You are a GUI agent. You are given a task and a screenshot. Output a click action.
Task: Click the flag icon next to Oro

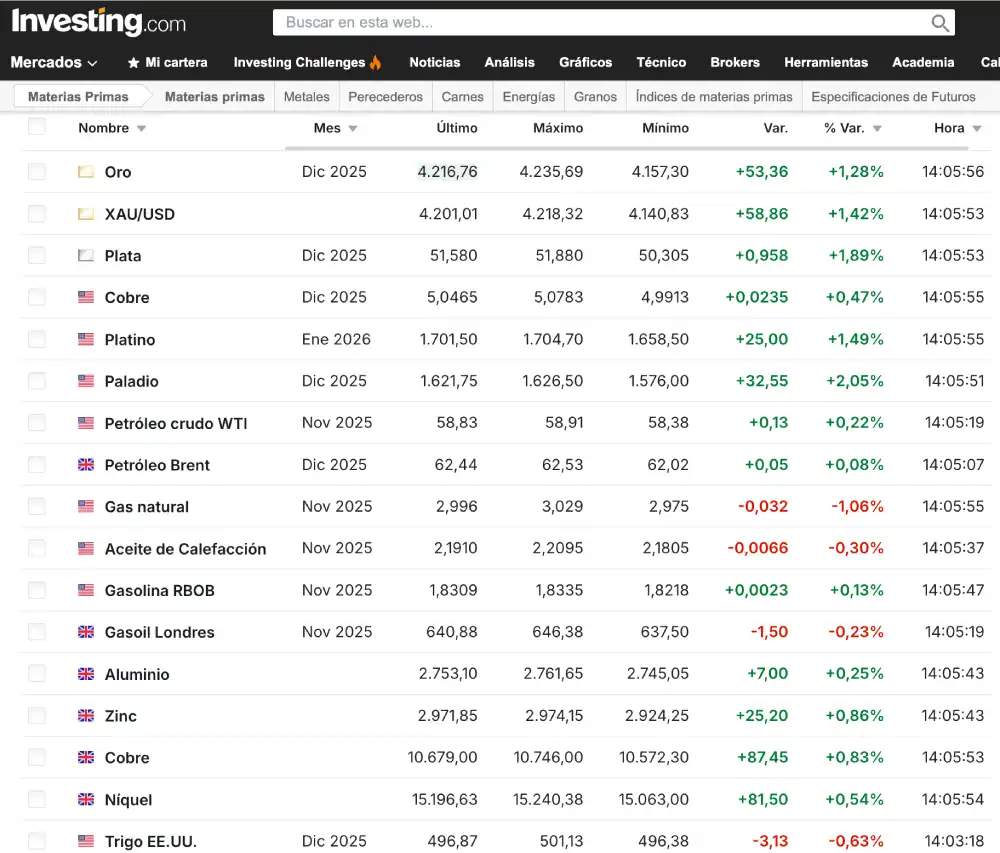pos(86,172)
